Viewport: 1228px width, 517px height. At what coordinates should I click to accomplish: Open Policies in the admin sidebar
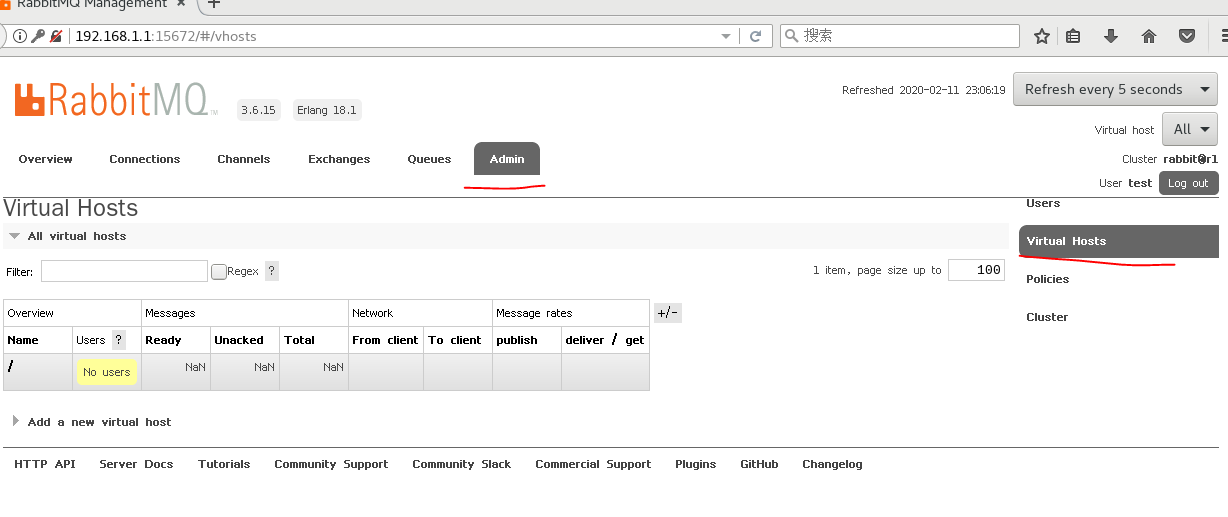(x=1047, y=279)
